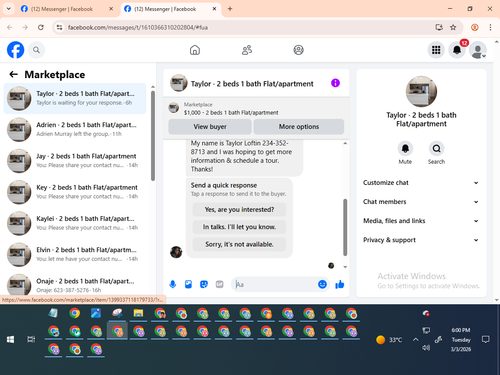Screen dimensions: 500x375
Task: Open the emoji picker in message box
Action: [322, 284]
